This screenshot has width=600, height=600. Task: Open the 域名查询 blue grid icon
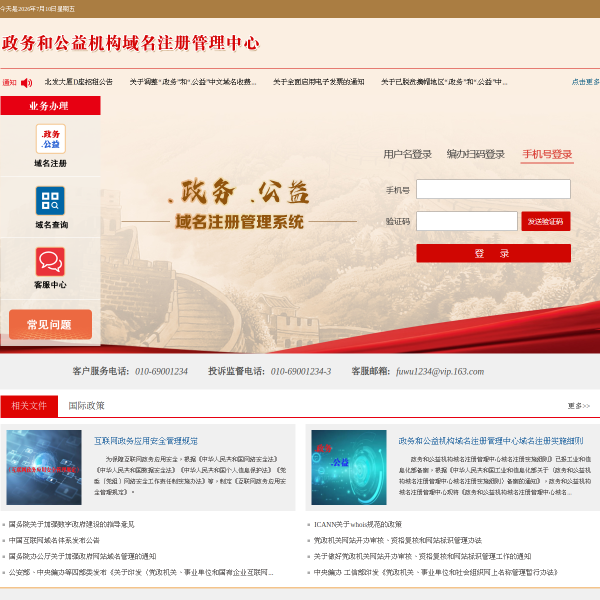[50, 201]
